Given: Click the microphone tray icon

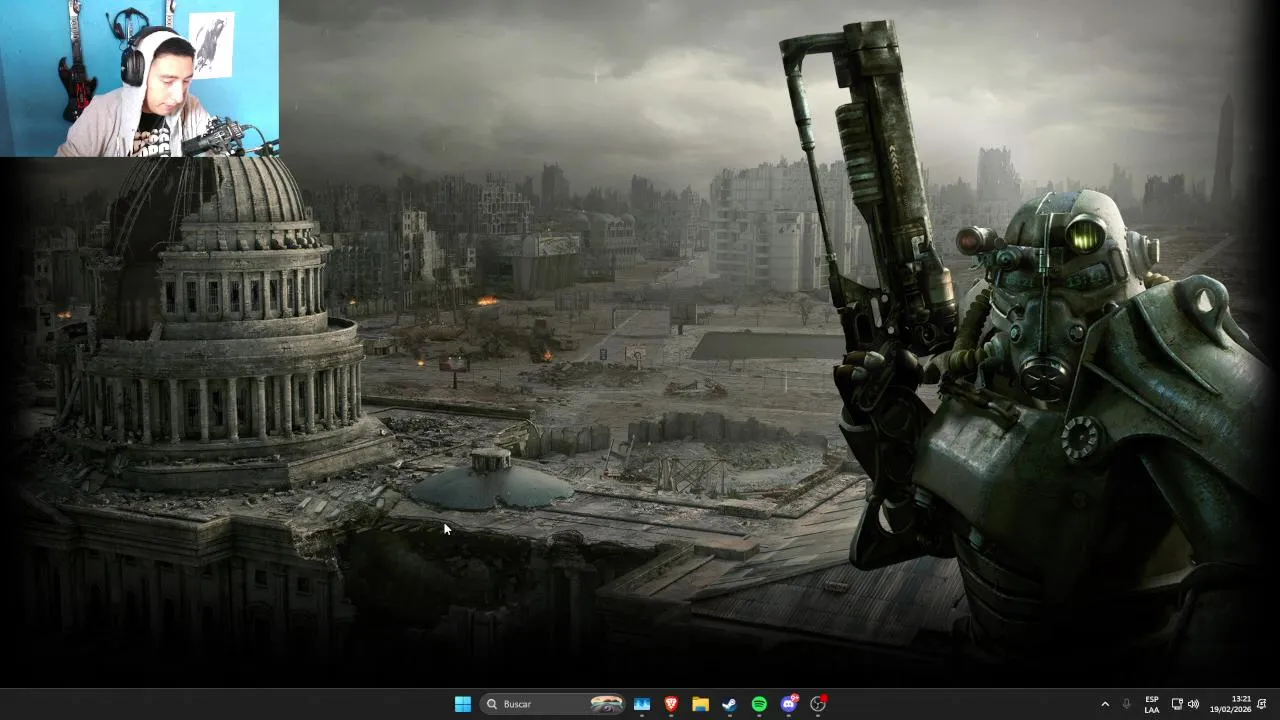Looking at the screenshot, I should [1127, 704].
